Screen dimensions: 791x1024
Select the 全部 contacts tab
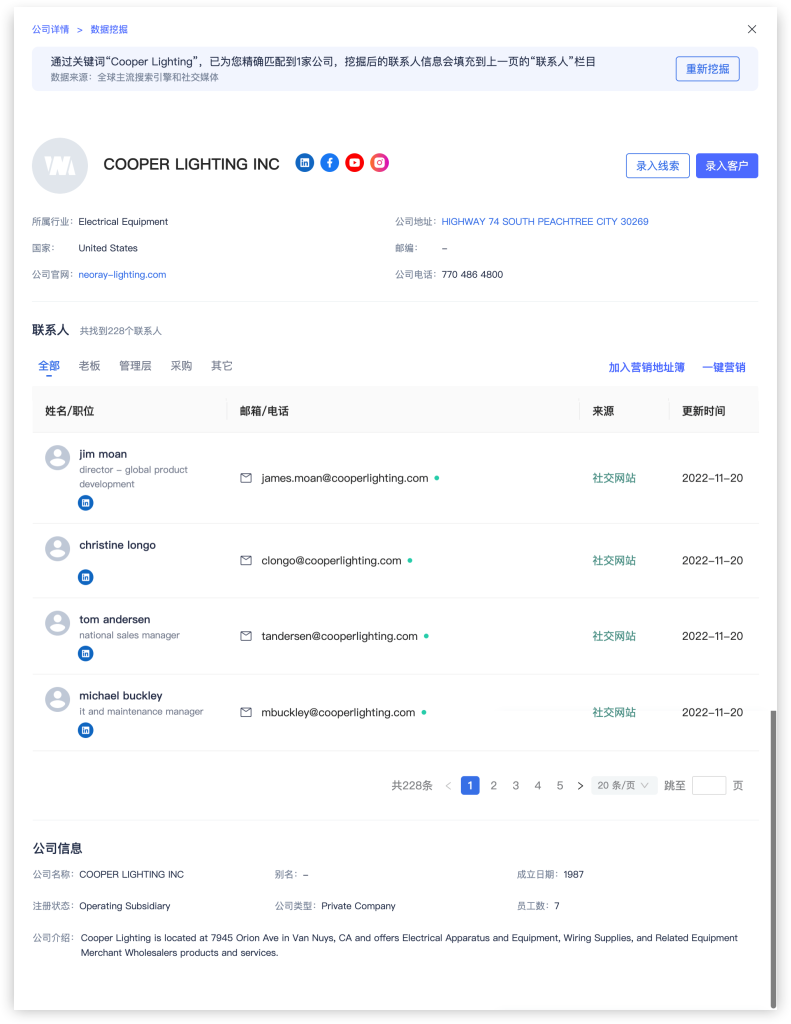(49, 366)
